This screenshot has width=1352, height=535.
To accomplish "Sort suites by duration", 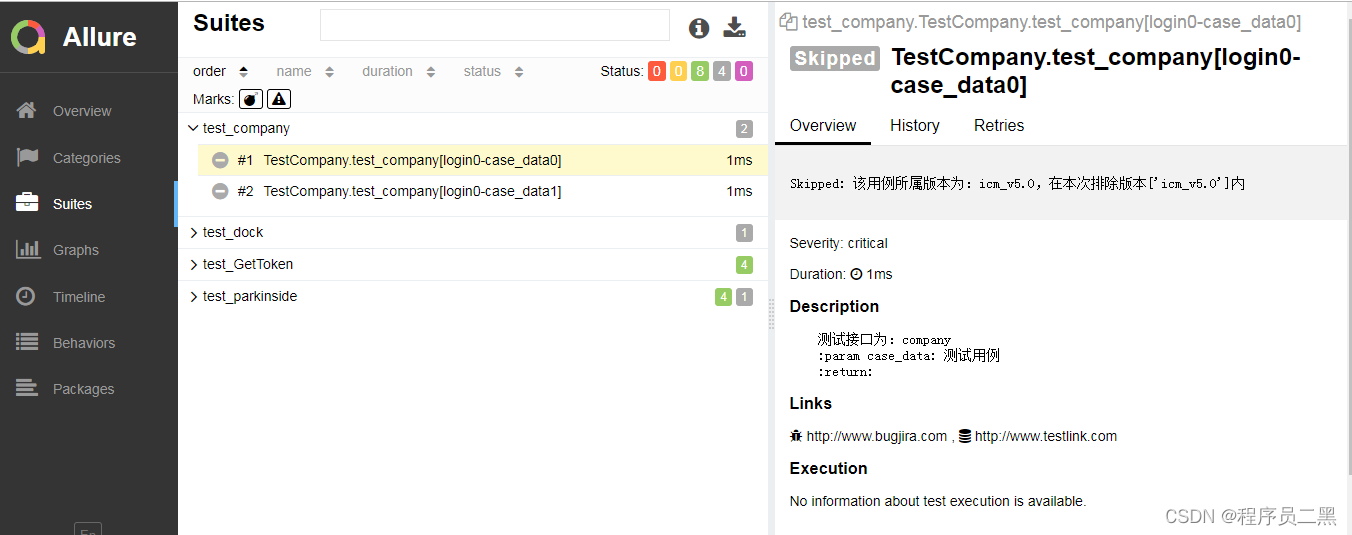I will click(399, 71).
